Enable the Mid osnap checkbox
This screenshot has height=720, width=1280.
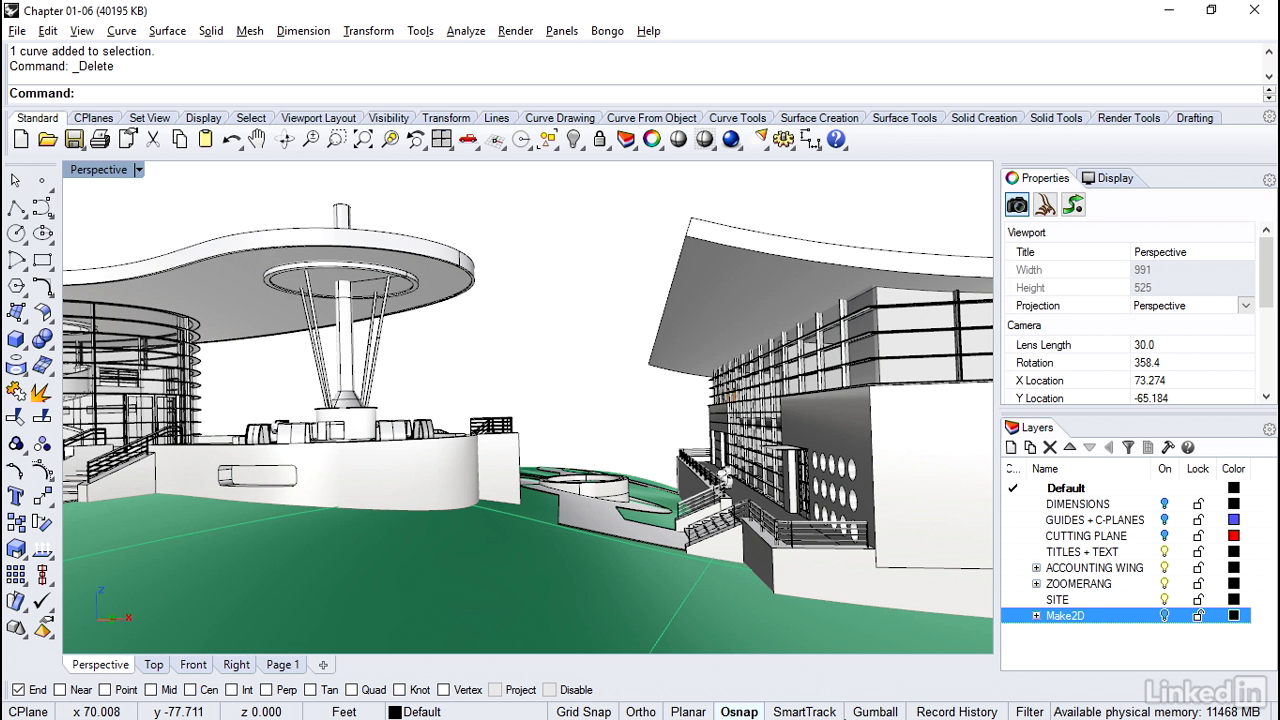pos(150,690)
